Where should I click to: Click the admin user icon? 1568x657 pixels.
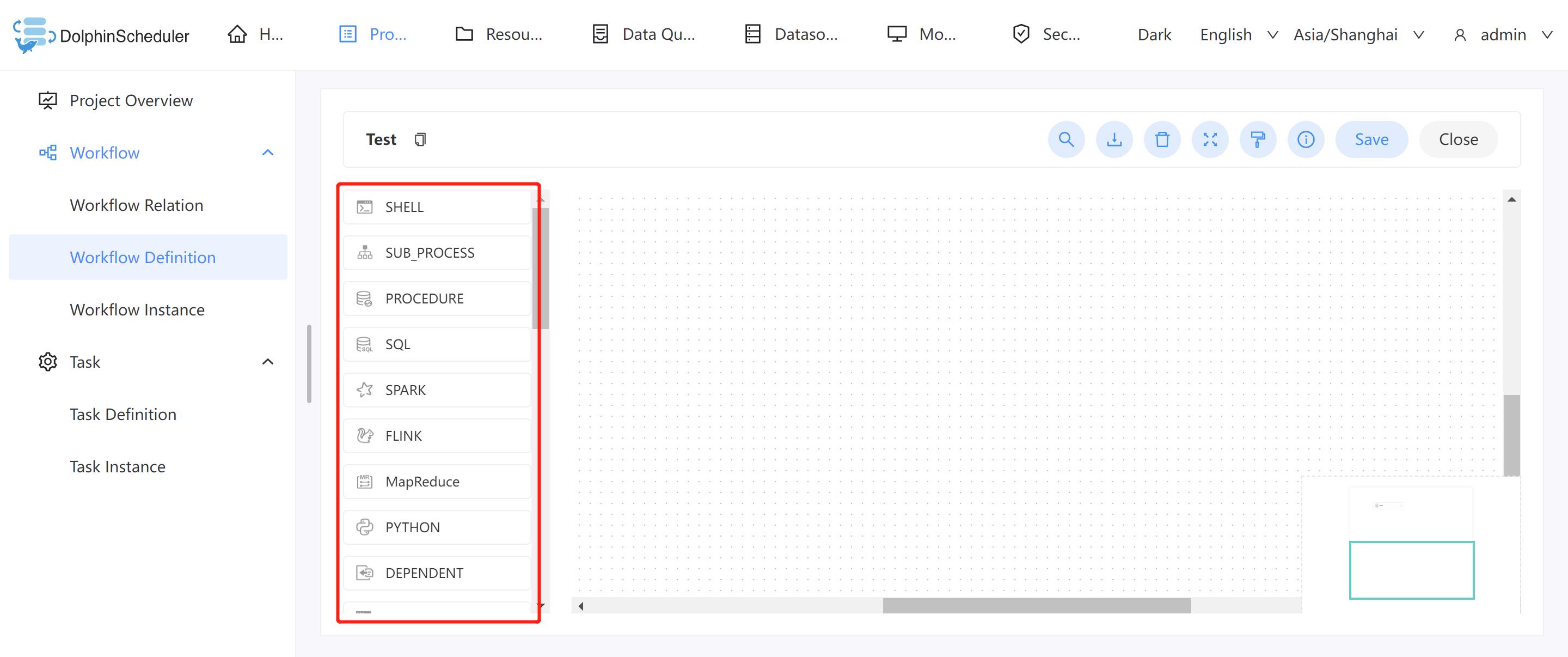1460,35
